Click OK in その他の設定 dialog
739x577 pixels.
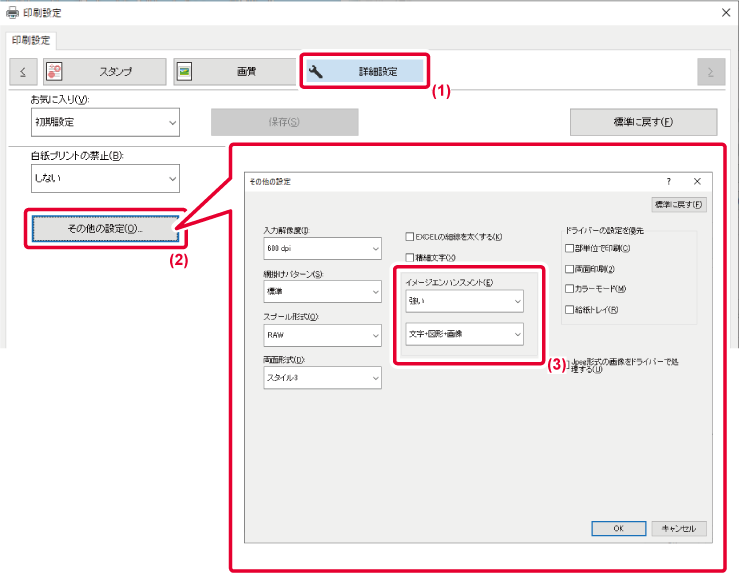point(619,528)
